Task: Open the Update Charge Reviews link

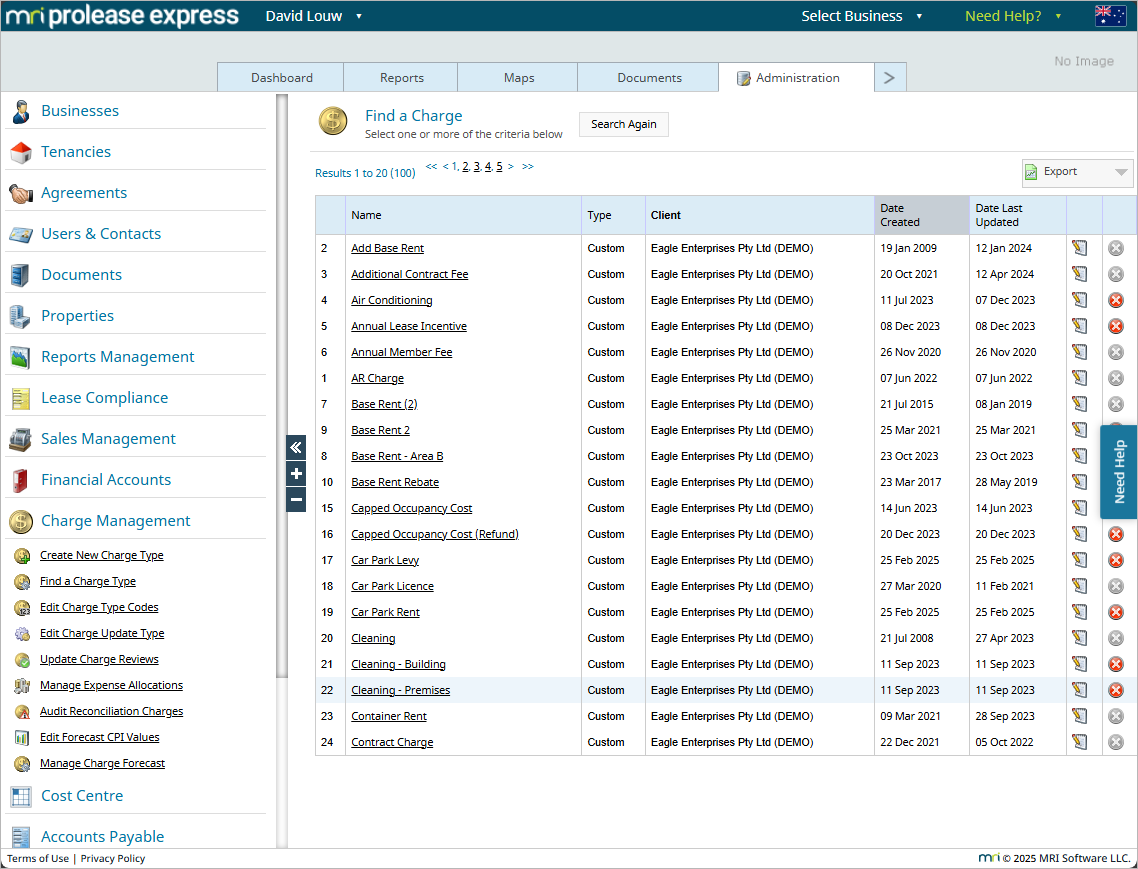Action: pos(99,659)
